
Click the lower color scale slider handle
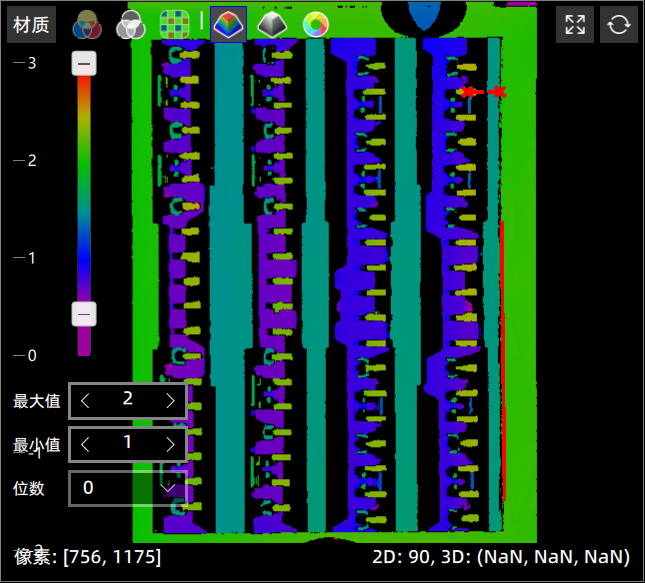tap(84, 314)
